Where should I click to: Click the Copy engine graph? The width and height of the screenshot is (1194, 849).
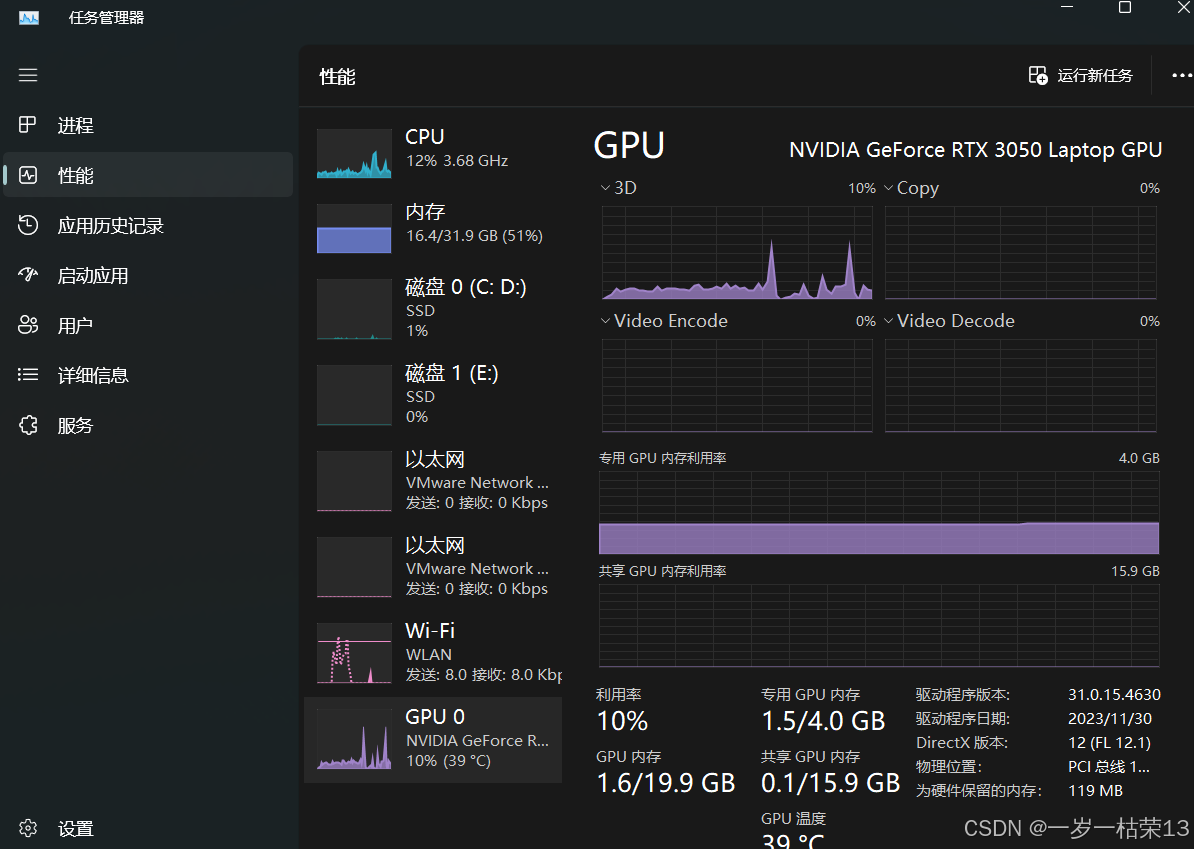[1020, 253]
